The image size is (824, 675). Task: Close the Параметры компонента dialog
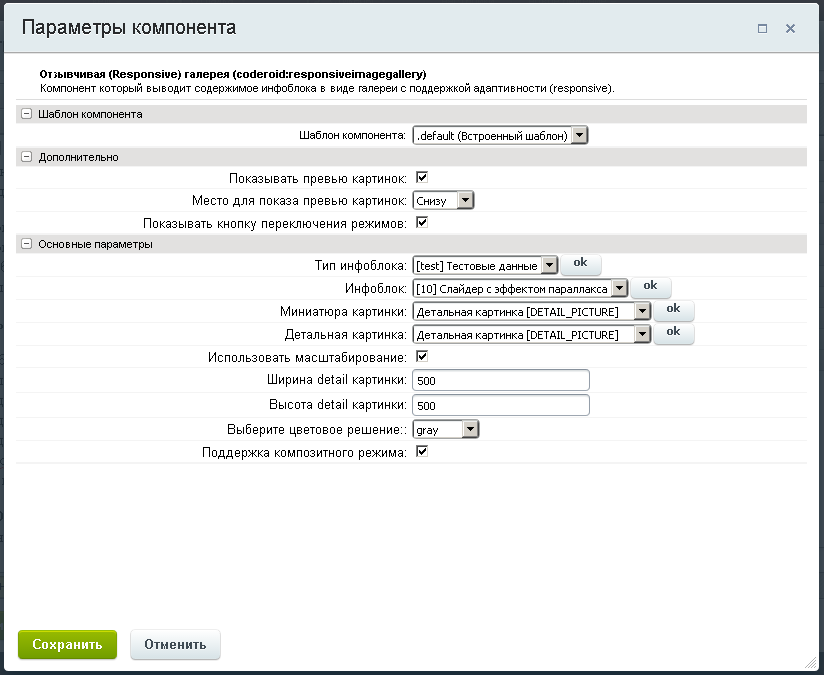790,29
